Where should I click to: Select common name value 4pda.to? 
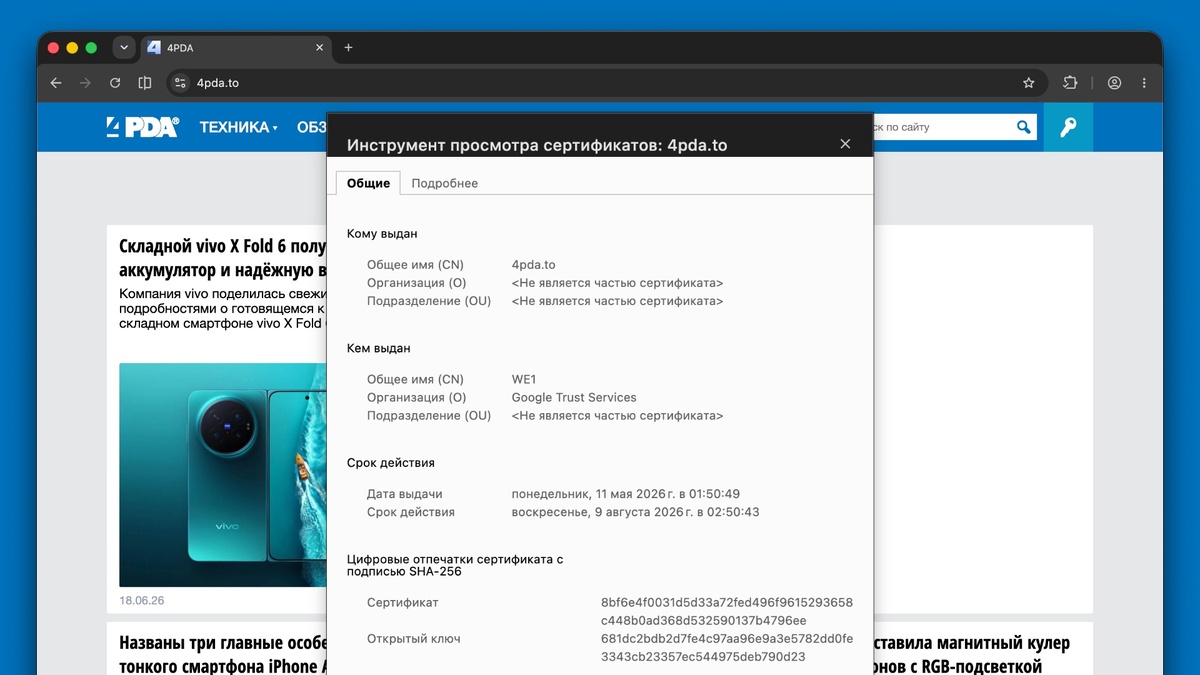(x=533, y=265)
